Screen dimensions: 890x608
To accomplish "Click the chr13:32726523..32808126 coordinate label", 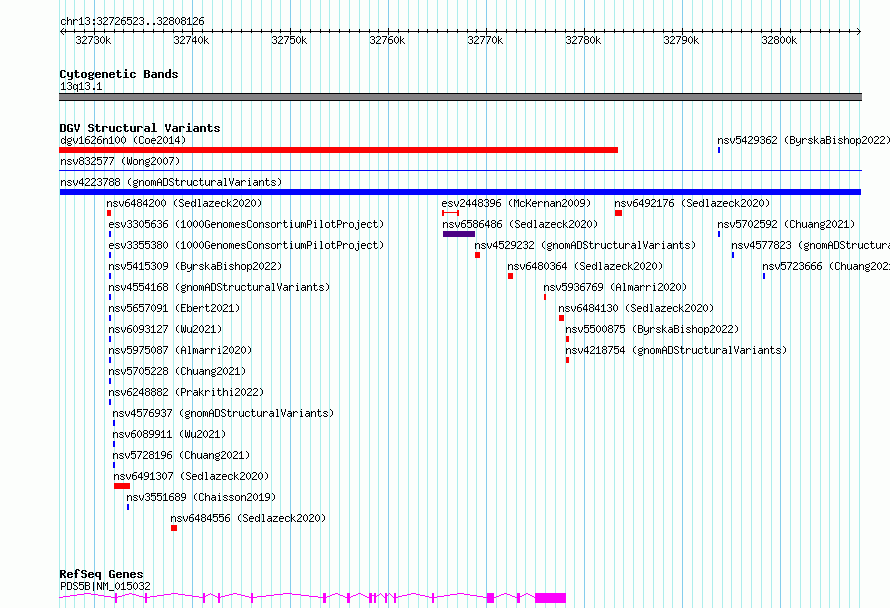I will pos(132,21).
